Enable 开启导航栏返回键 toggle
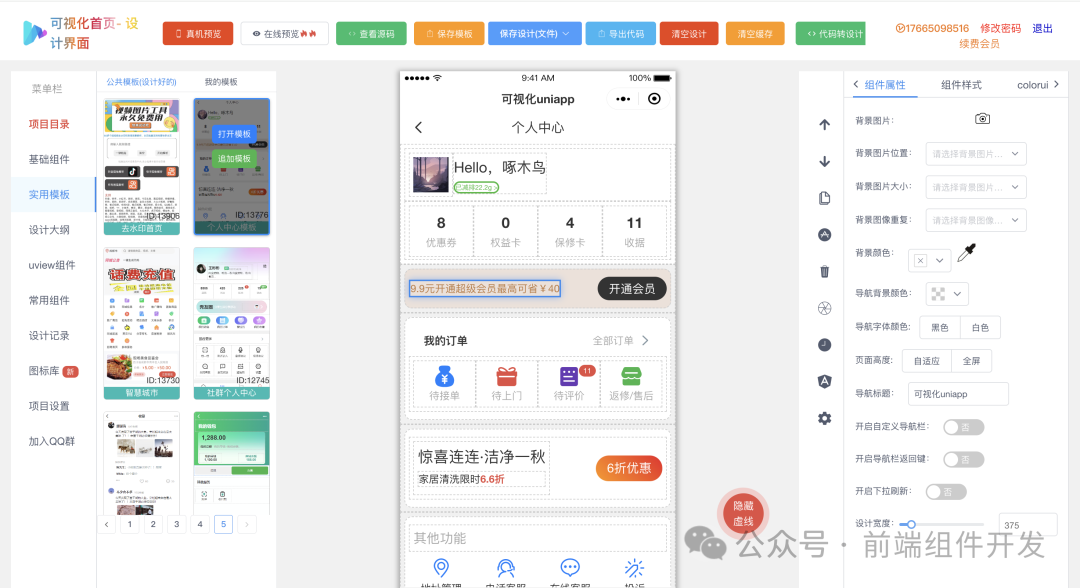 [963, 459]
